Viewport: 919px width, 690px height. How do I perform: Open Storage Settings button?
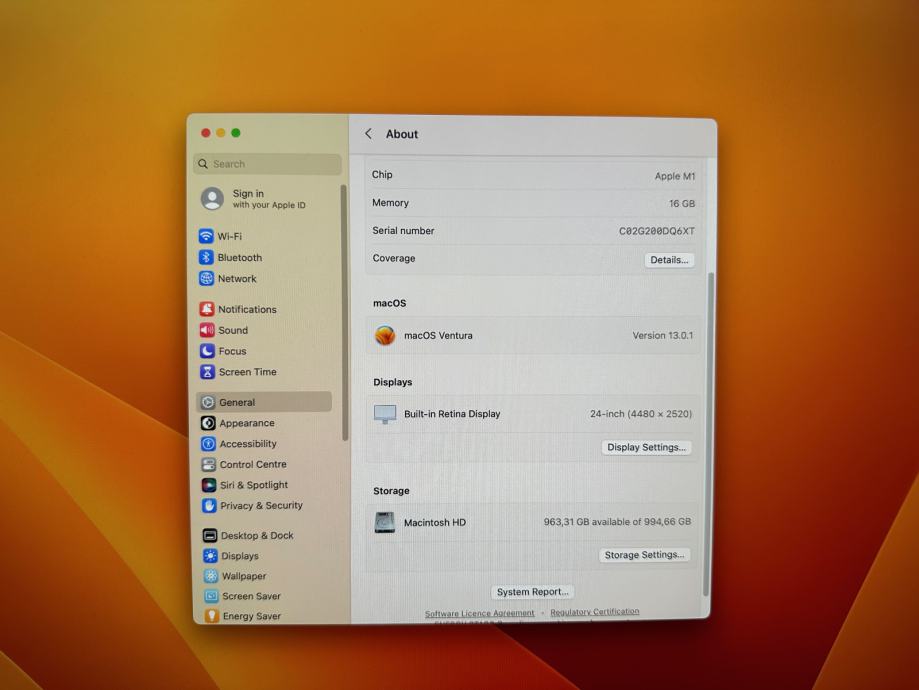click(644, 555)
